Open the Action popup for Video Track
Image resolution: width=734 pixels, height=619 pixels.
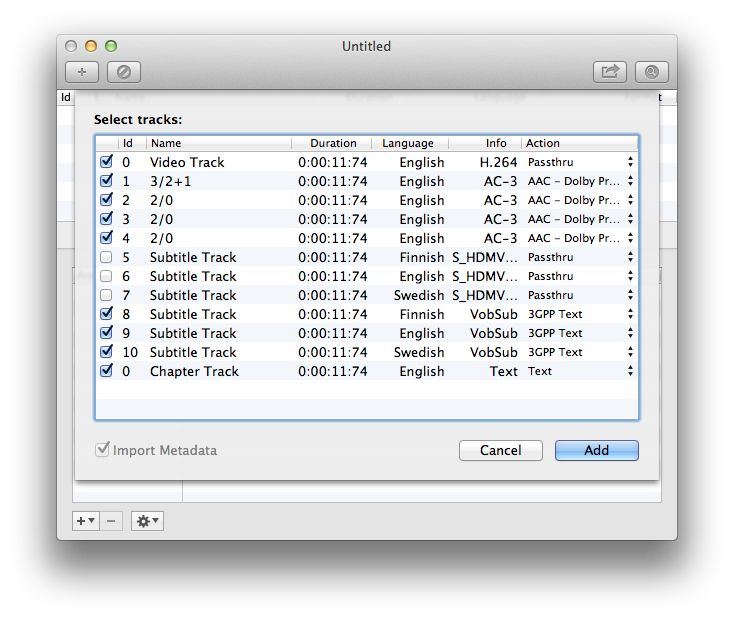pyautogui.click(x=580, y=162)
